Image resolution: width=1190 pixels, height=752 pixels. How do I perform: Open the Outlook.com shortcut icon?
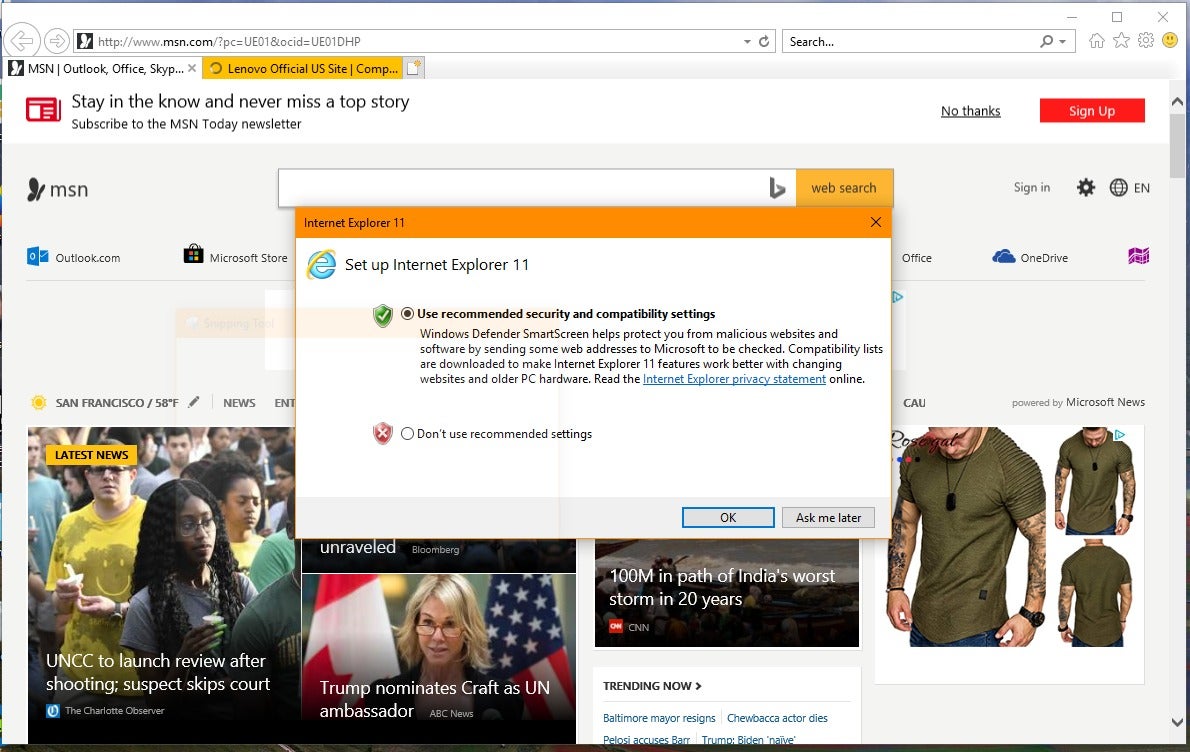[x=38, y=256]
